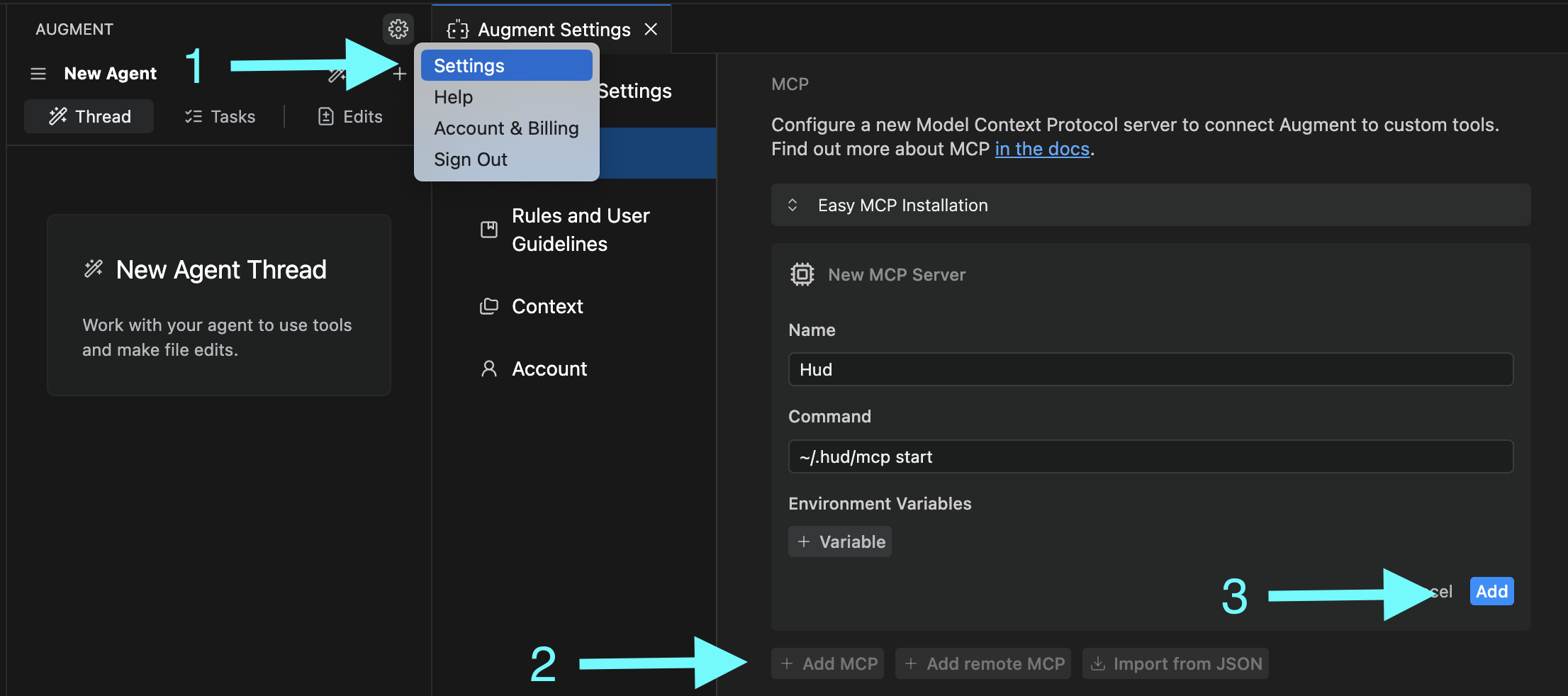Image resolution: width=1568 pixels, height=696 pixels.
Task: Click the New Agent thread title
Action: (x=110, y=74)
